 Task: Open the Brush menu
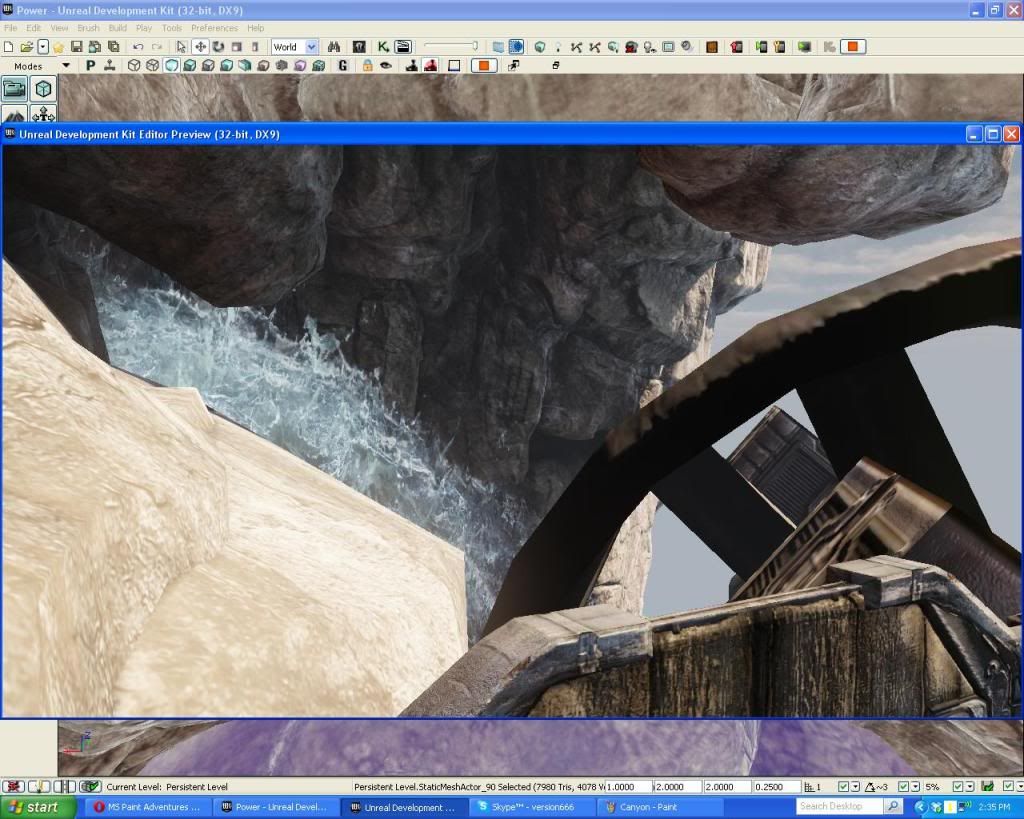tap(87, 28)
